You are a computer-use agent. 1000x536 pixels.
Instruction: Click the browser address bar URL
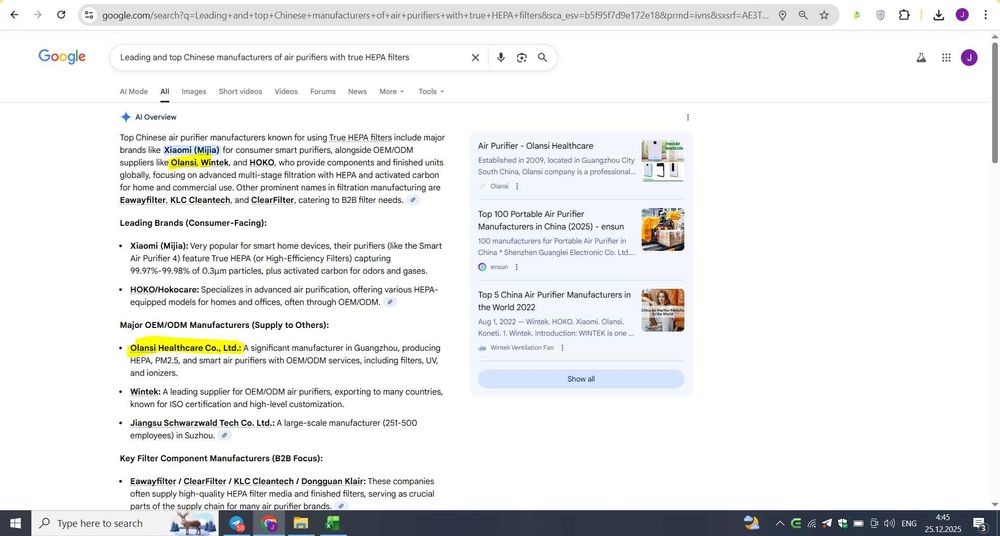[435, 15]
